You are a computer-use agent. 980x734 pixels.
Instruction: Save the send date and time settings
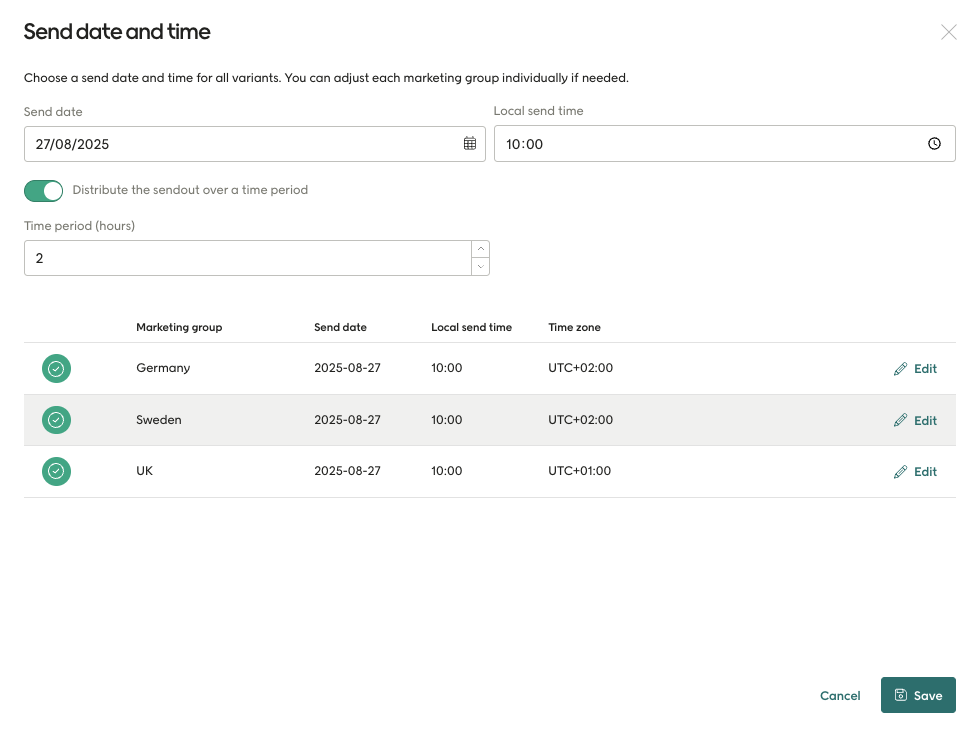[918, 695]
